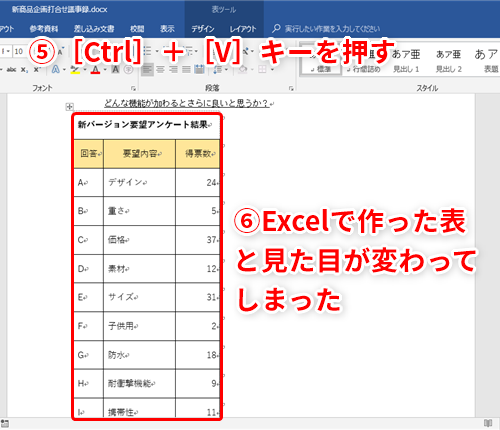The width and height of the screenshot is (500, 430).
Task: Open the table tools レイアウト tab
Action: coord(243,29)
